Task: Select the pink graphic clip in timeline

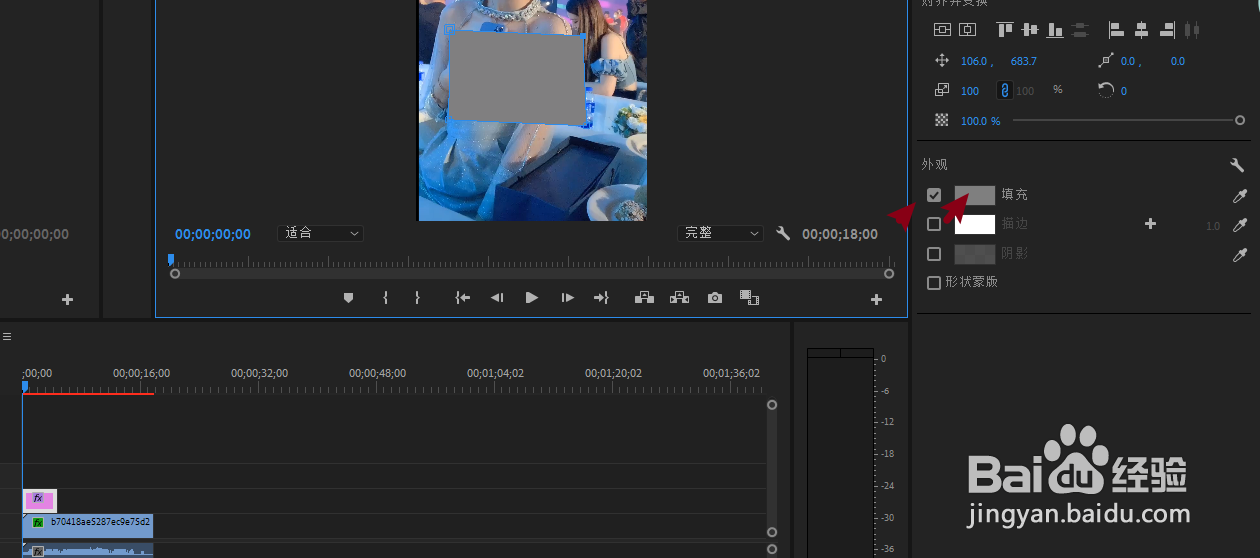Action: pyautogui.click(x=40, y=500)
